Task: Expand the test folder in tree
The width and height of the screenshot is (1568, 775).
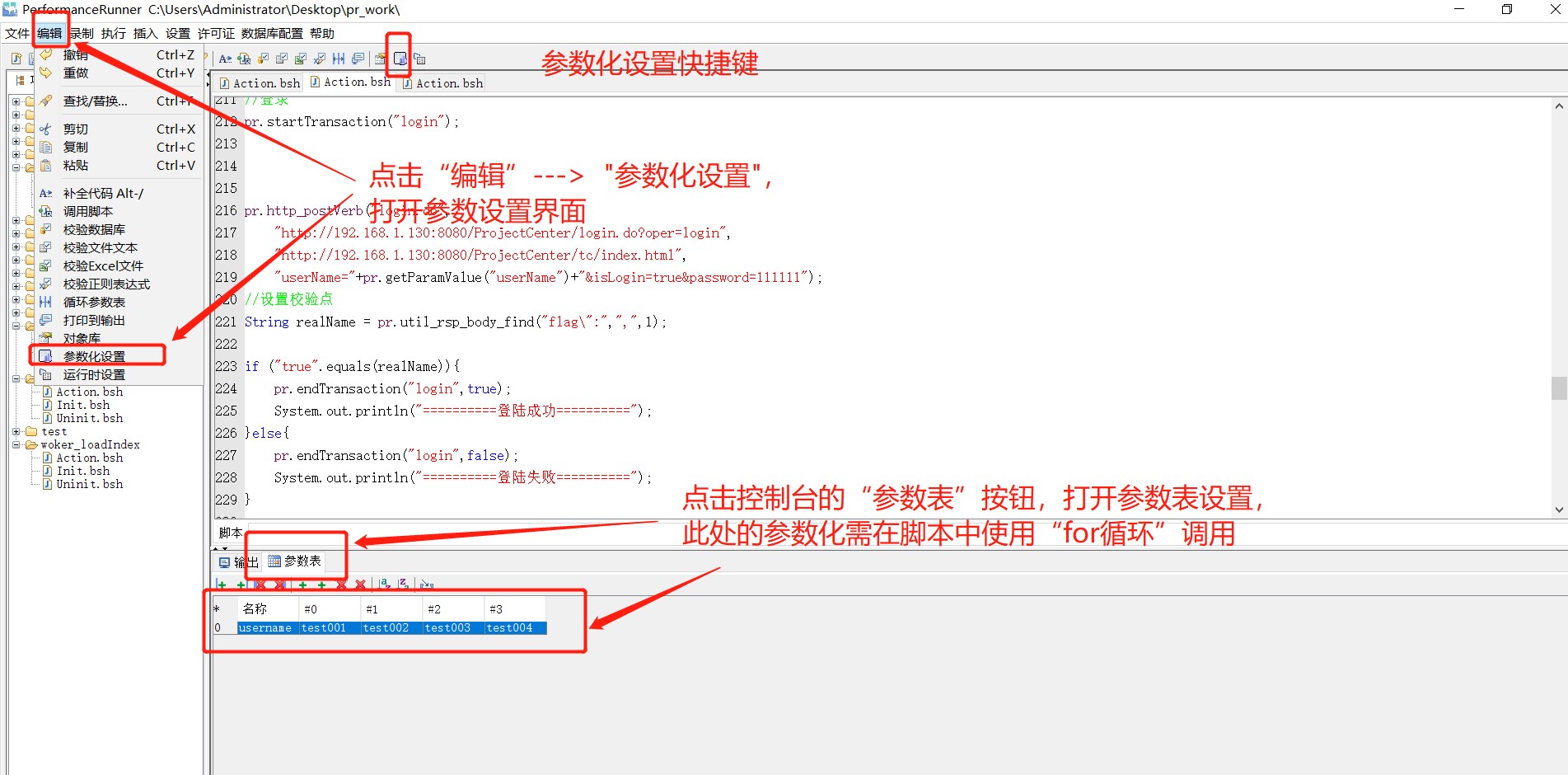Action: pos(16,431)
